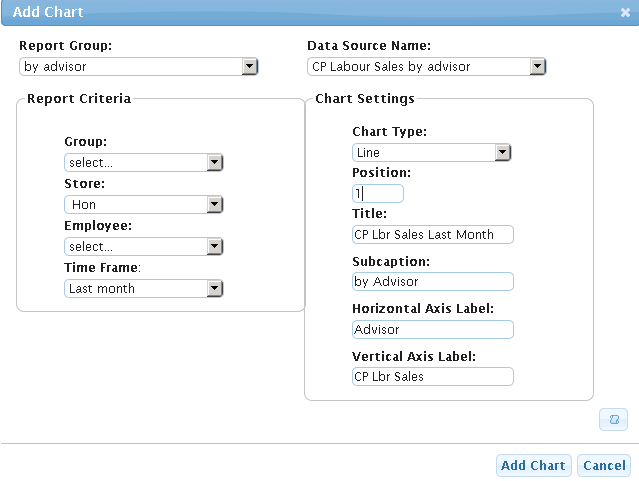This screenshot has width=639, height=481.
Task: Change the Time Frame dropdown
Action: [143, 288]
